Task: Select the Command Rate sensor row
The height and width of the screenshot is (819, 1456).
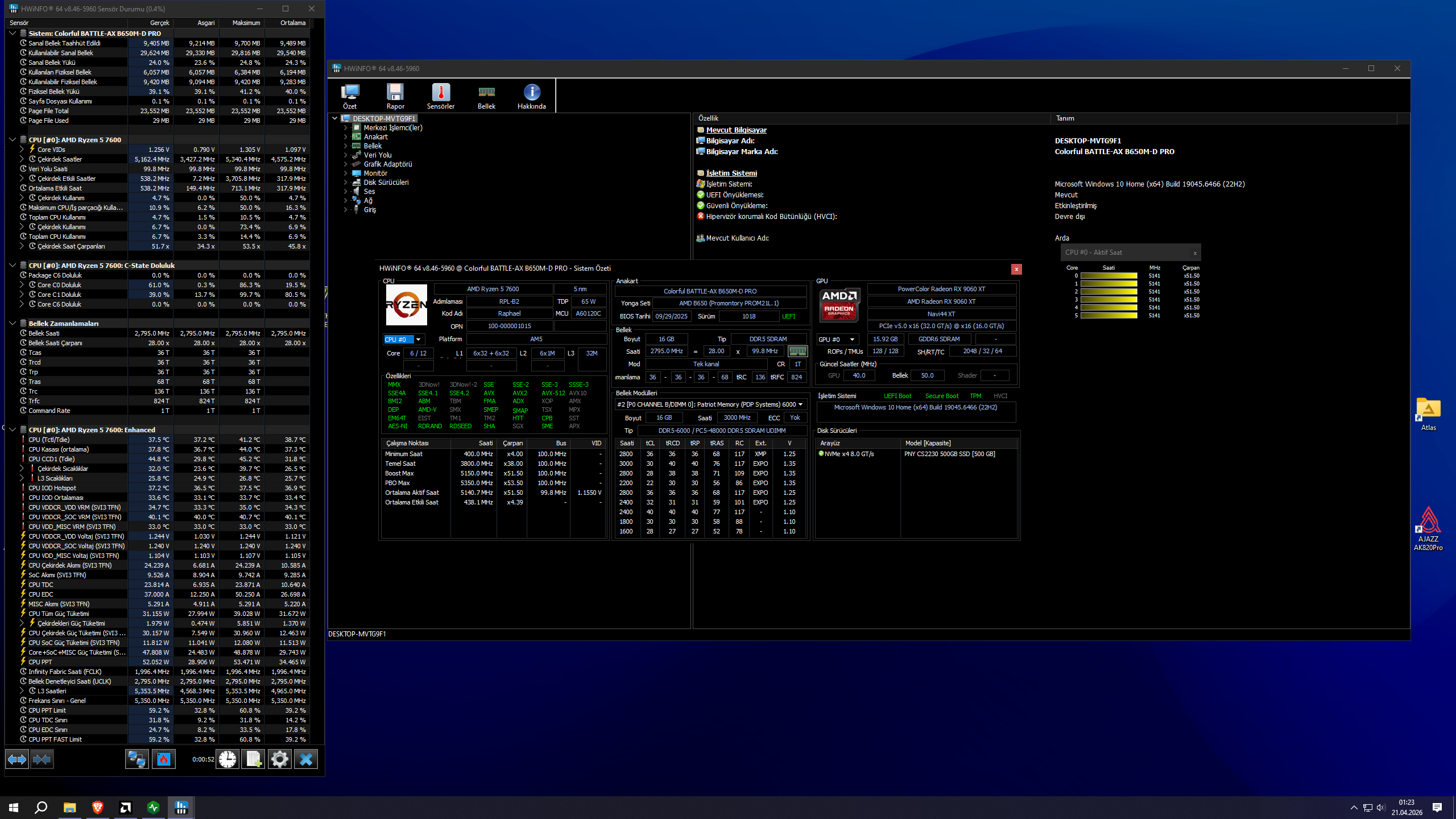Action: pyautogui.click(x=157, y=411)
